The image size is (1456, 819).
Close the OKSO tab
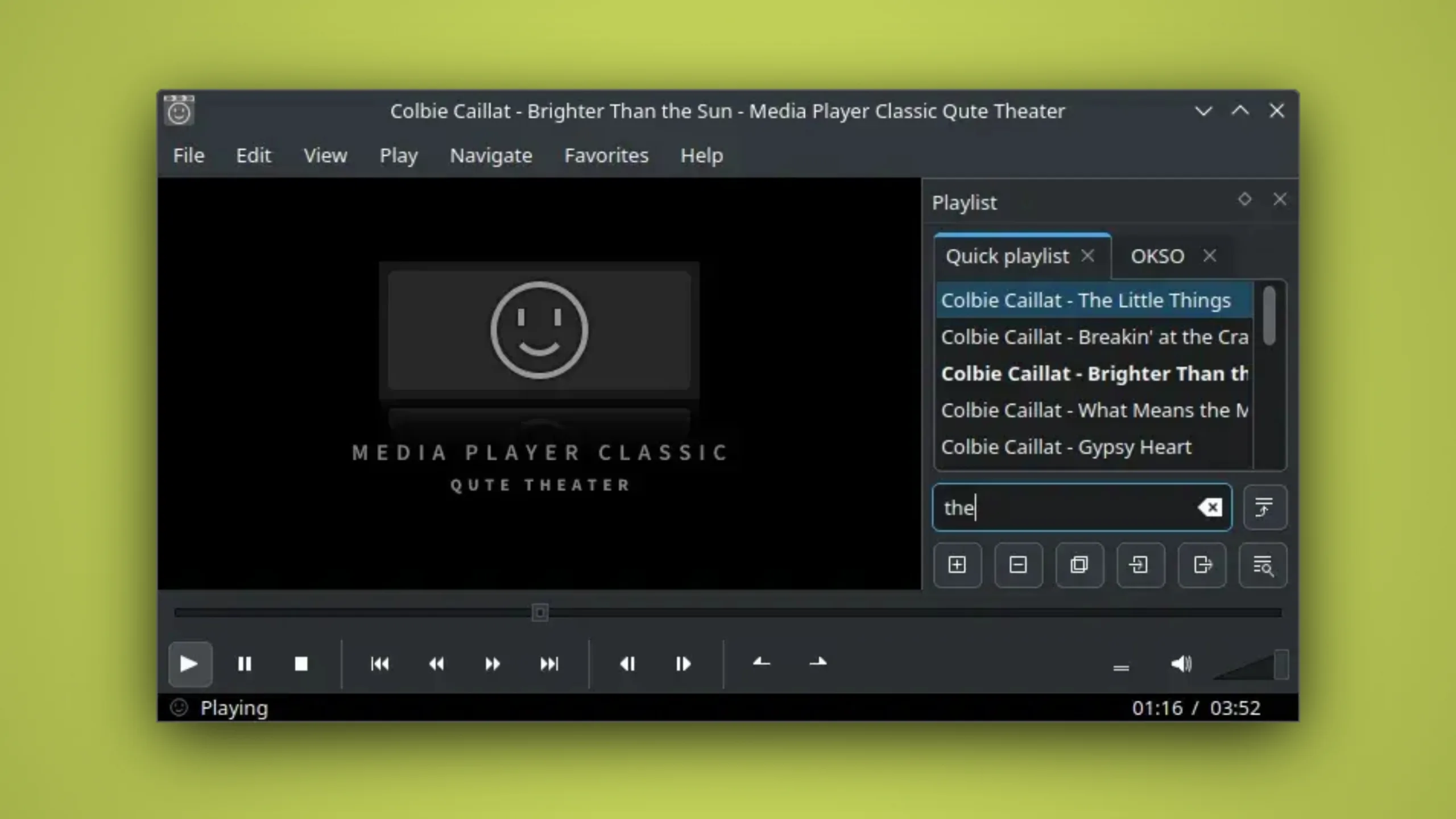pyautogui.click(x=1210, y=256)
